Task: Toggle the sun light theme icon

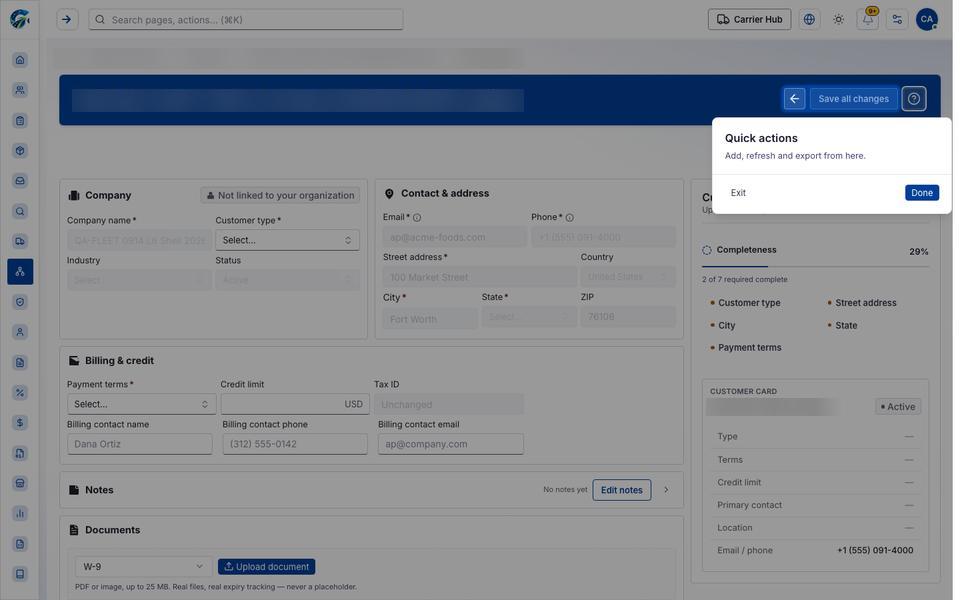Action: tap(838, 20)
